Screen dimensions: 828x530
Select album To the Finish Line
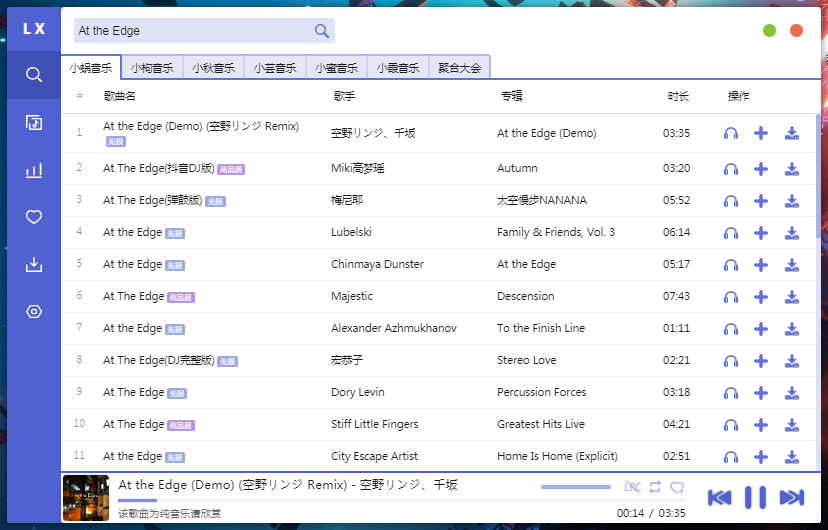(x=541, y=328)
